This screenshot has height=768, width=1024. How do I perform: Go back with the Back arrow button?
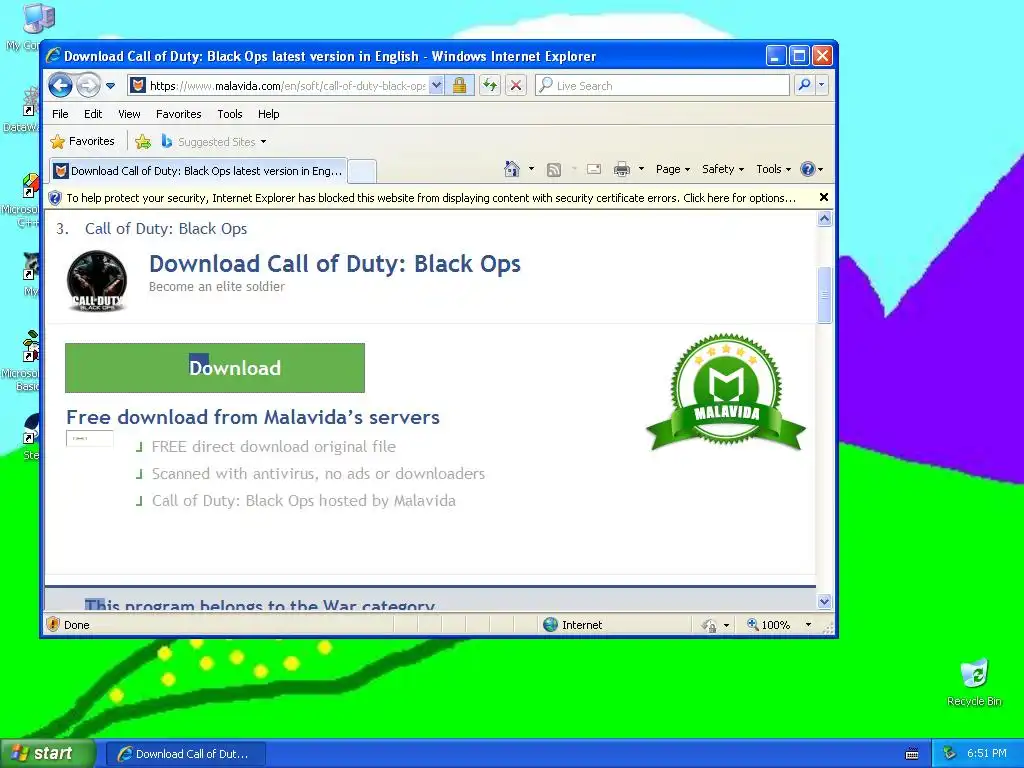[x=60, y=86]
